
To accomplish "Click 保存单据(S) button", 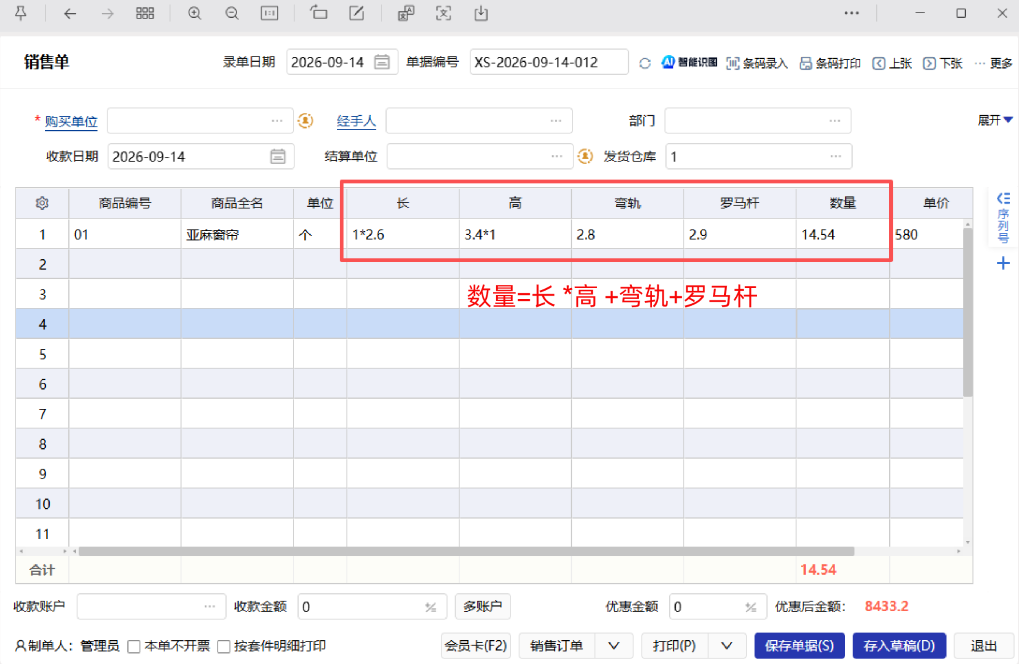I will point(799,646).
